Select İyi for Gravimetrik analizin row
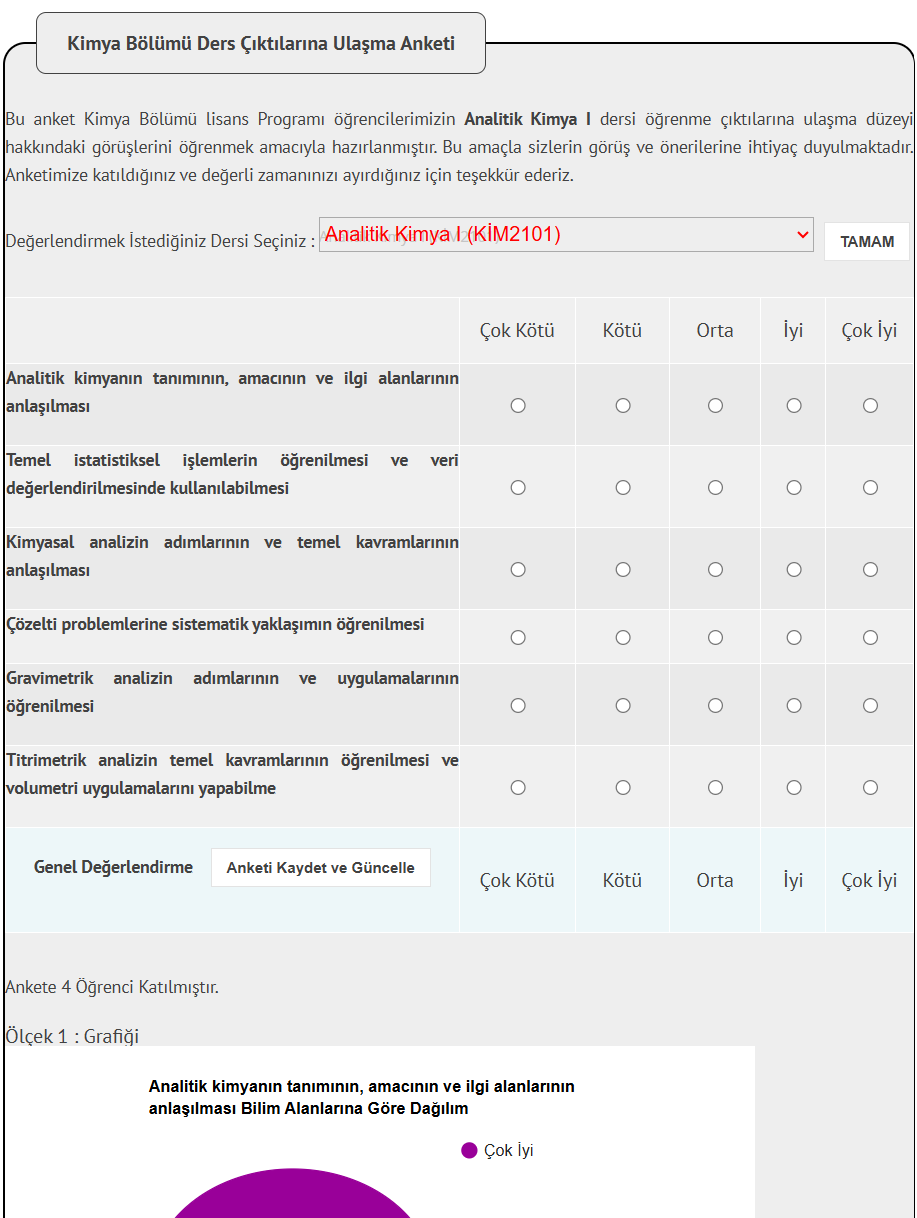 tap(794, 706)
